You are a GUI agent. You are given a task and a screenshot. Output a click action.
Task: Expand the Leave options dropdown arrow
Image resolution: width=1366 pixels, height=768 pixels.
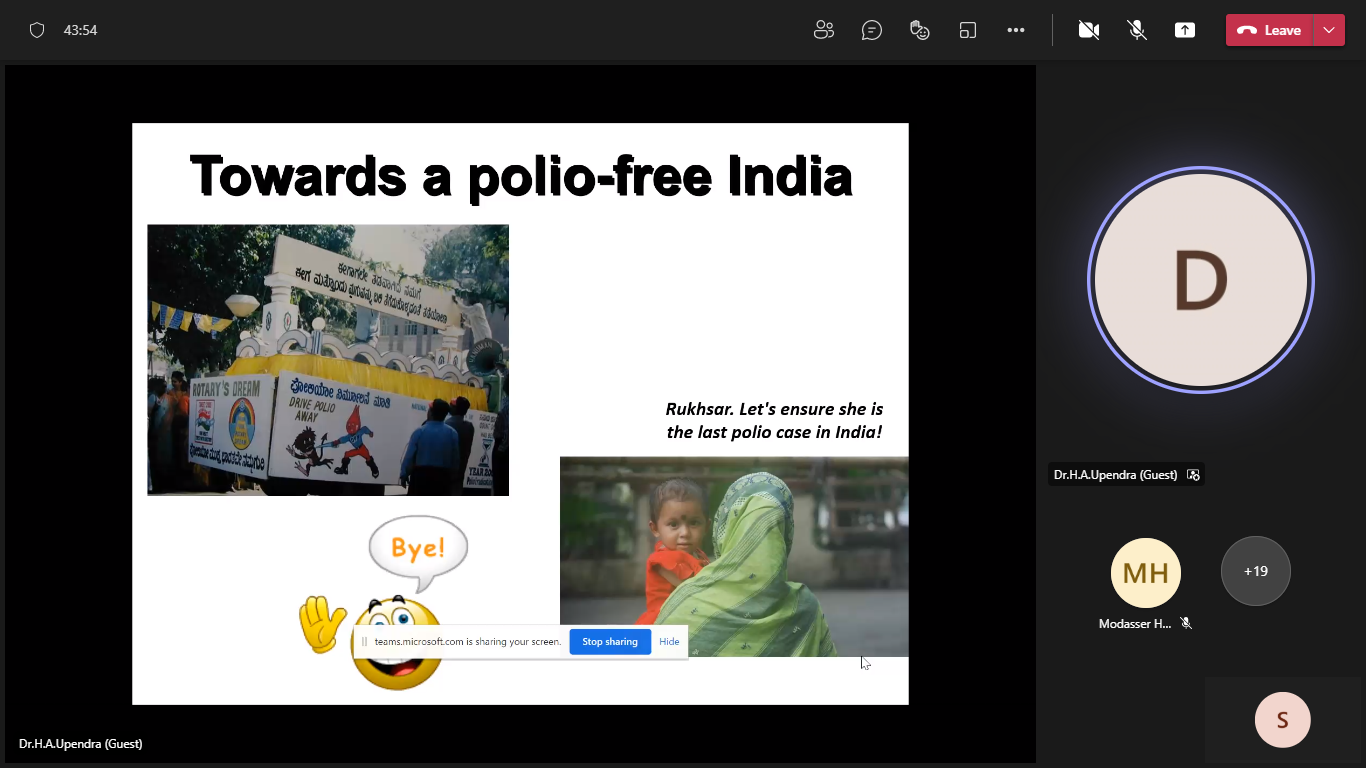click(1329, 30)
